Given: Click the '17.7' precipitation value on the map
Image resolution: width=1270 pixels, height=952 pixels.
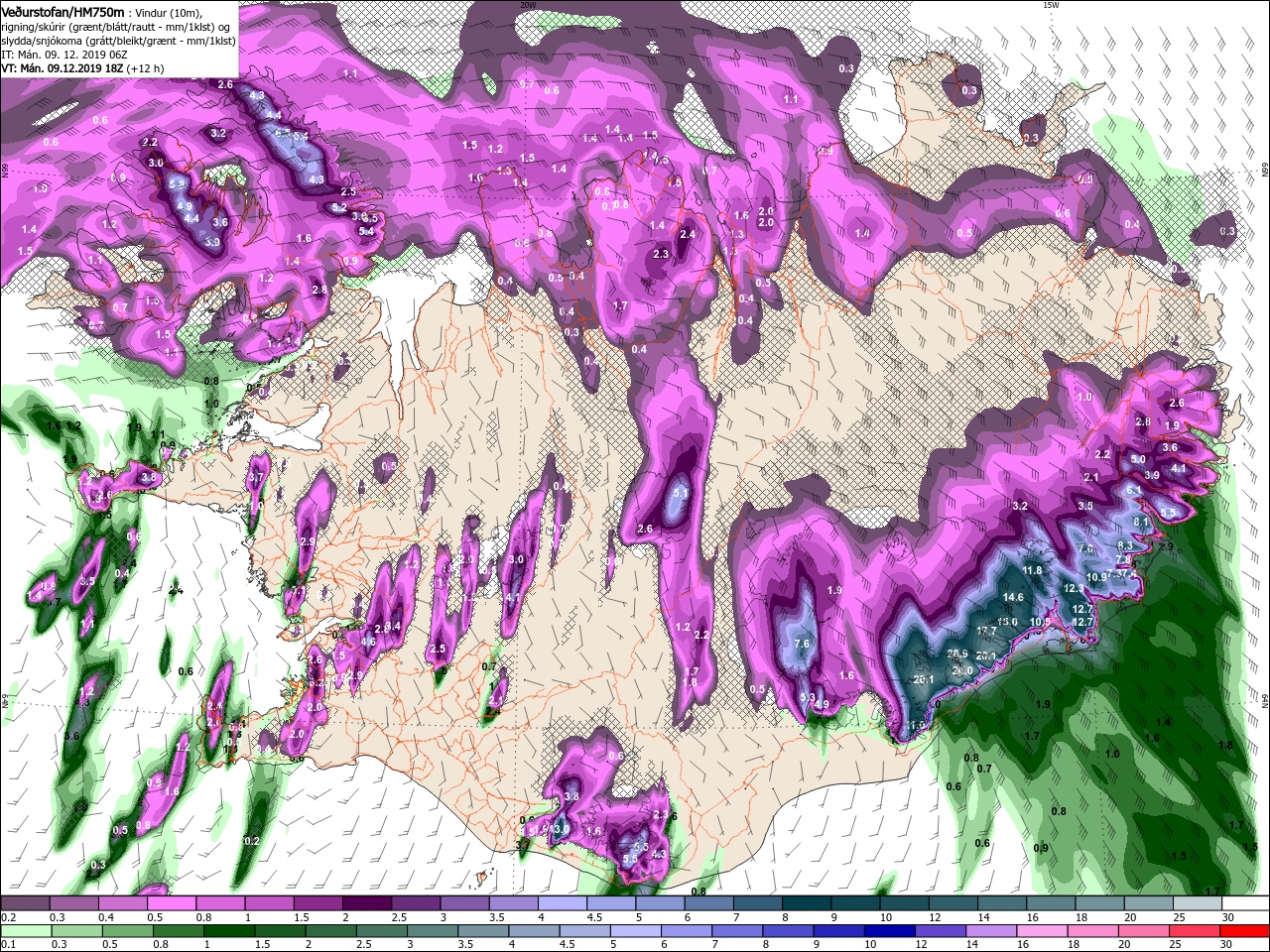Looking at the screenshot, I should tap(985, 631).
